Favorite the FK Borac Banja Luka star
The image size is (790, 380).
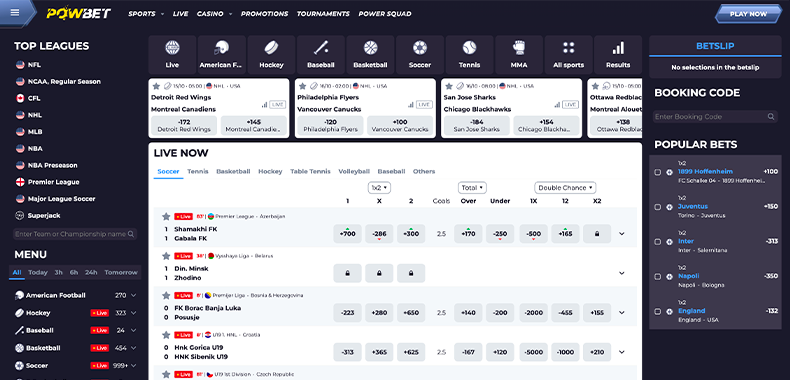166,295
